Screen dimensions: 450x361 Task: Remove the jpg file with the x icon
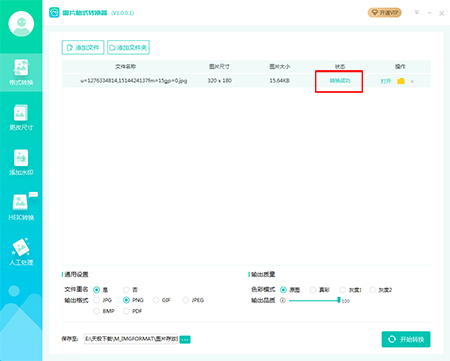click(412, 81)
